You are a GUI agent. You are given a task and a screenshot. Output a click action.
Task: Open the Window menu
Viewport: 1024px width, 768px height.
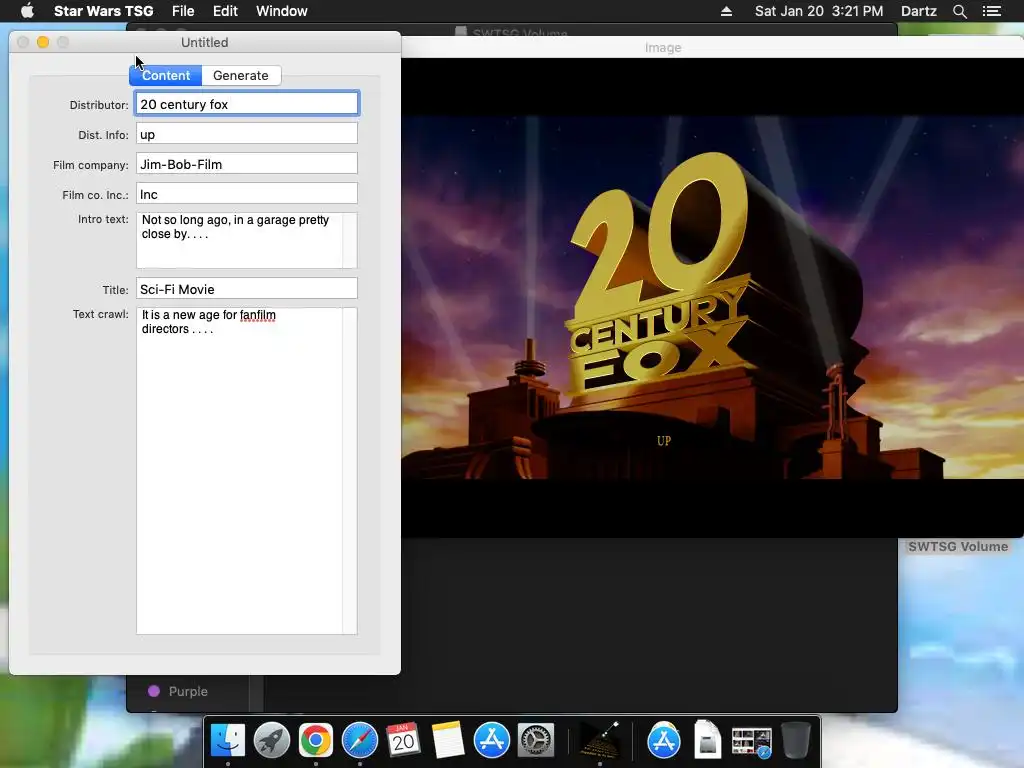pos(281,11)
